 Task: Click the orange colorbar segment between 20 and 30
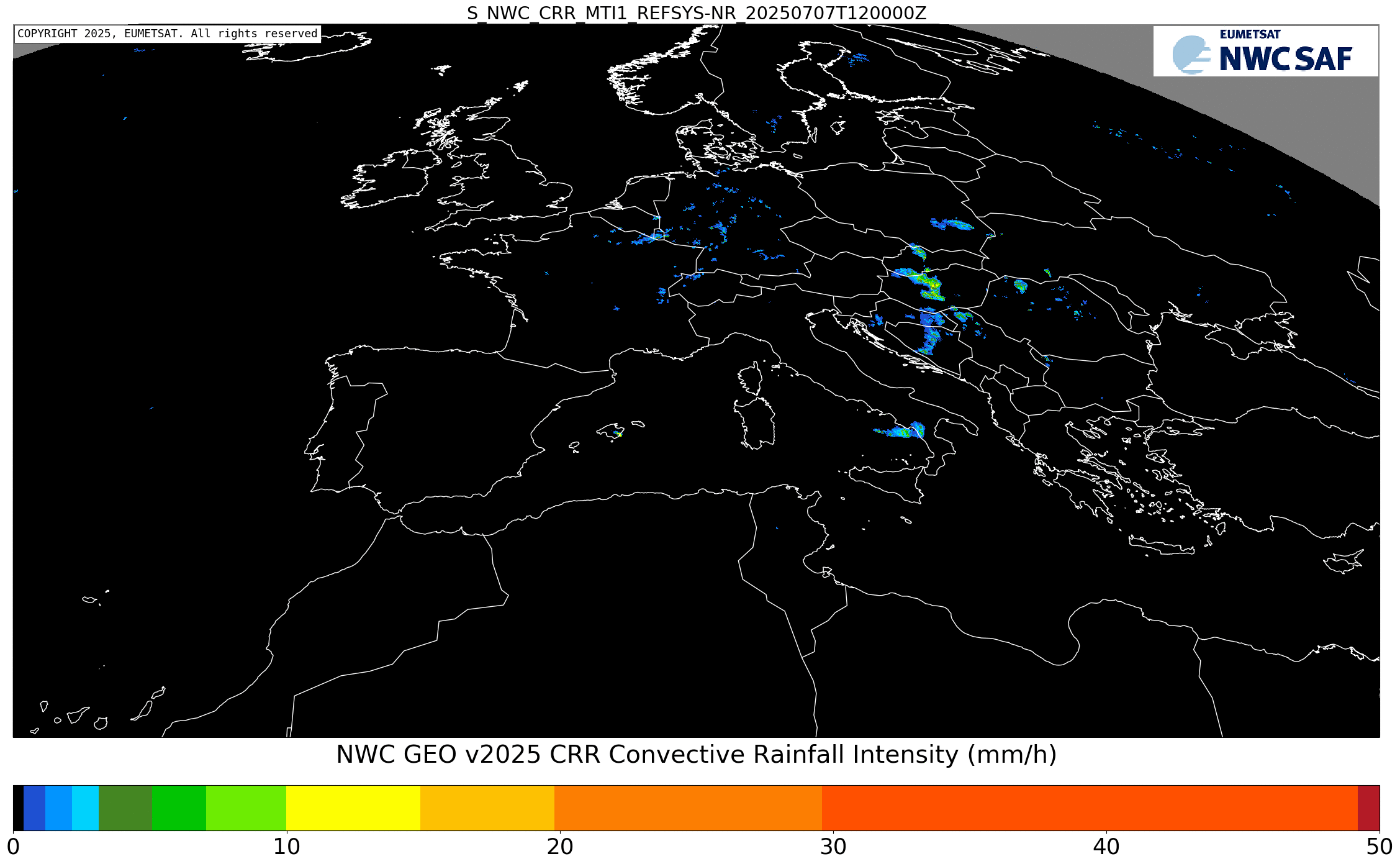click(688, 808)
